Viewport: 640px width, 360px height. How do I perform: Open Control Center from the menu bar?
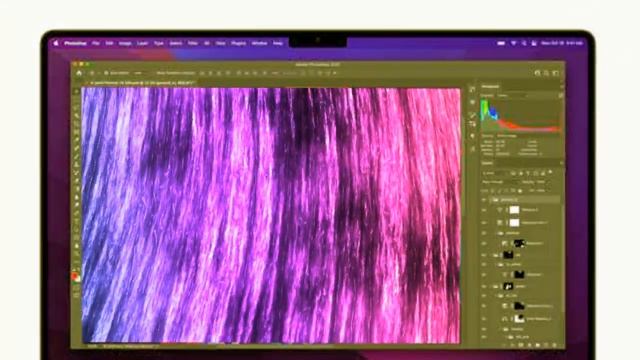pos(534,43)
